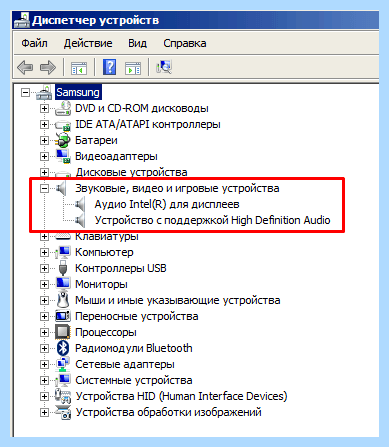Screen dimensions: 389x447
Task: Click the Диспетчер устройств title bar icon
Action: [x=22, y=21]
